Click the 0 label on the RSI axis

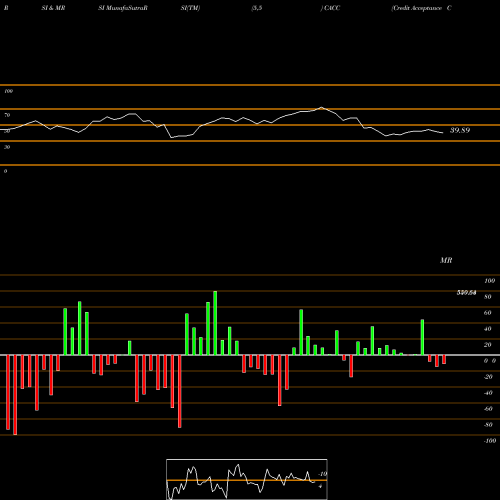pyautogui.click(x=5, y=171)
